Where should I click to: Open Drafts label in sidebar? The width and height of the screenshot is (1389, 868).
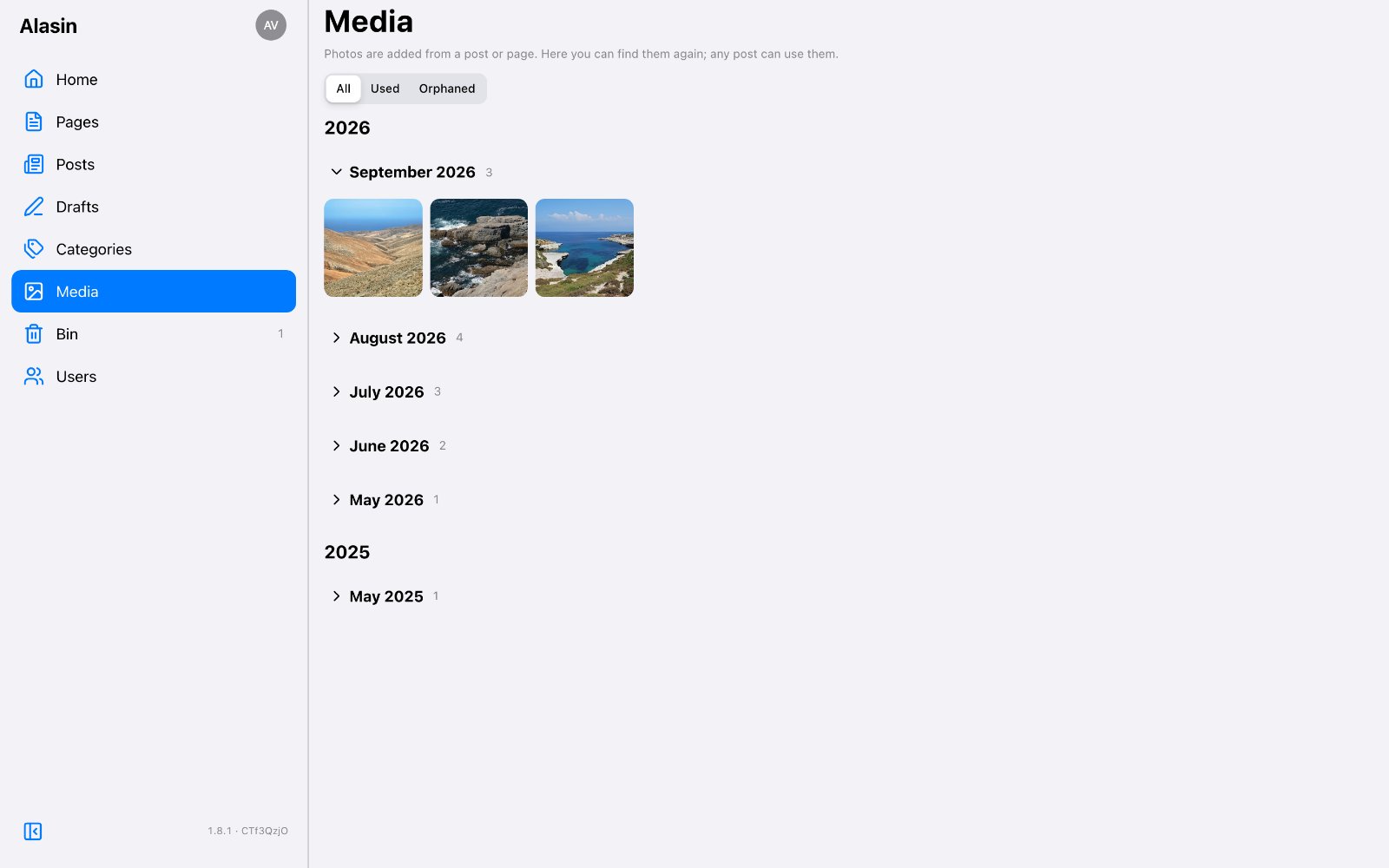click(x=77, y=207)
